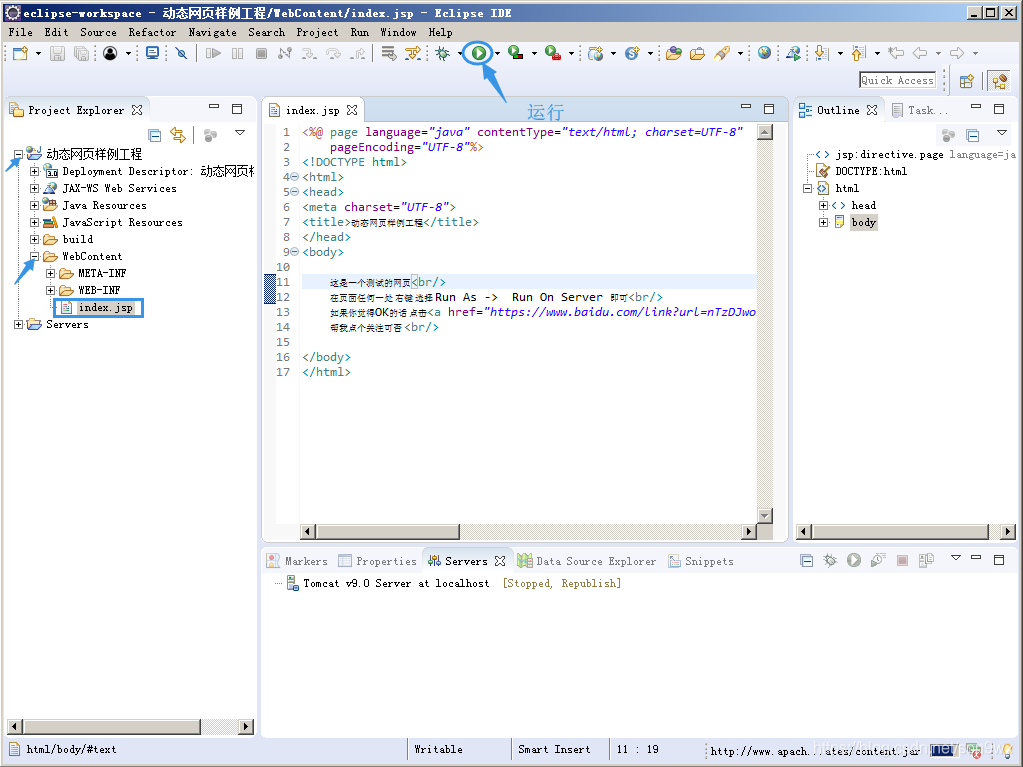Click Outline horizontal scrollbar thumb
1023x767 pixels.
click(x=900, y=532)
